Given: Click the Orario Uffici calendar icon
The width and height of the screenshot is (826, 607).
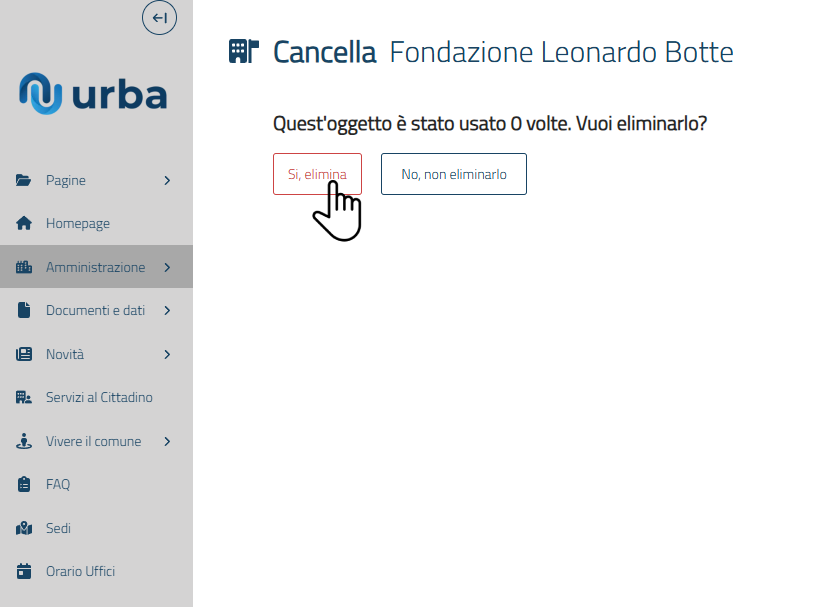Looking at the screenshot, I should (x=25, y=572).
